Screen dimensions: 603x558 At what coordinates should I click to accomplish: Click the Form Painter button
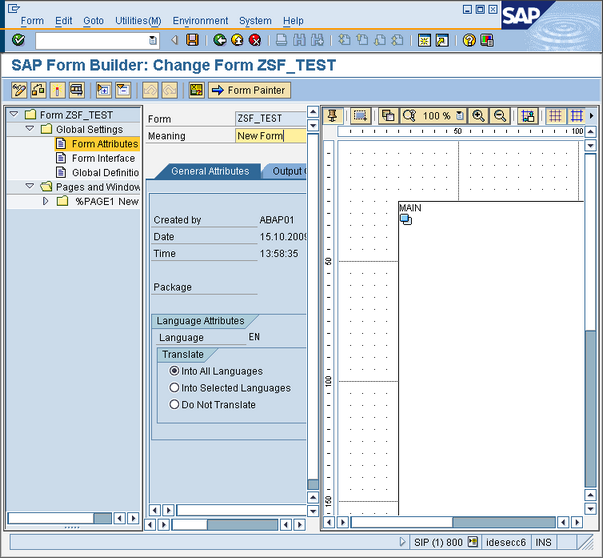[250, 90]
